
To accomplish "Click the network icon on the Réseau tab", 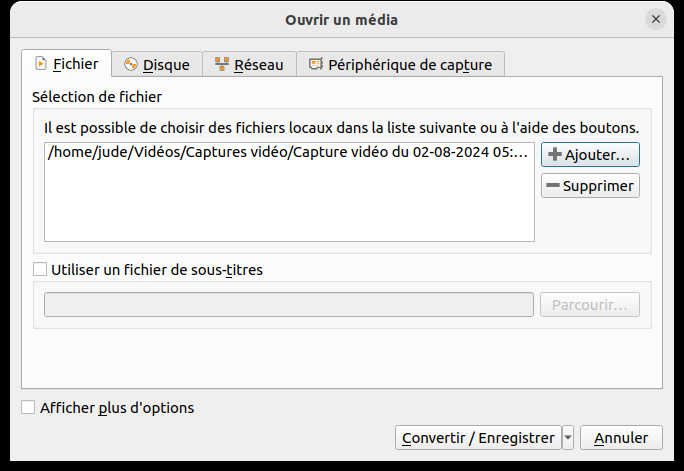I will [222, 64].
